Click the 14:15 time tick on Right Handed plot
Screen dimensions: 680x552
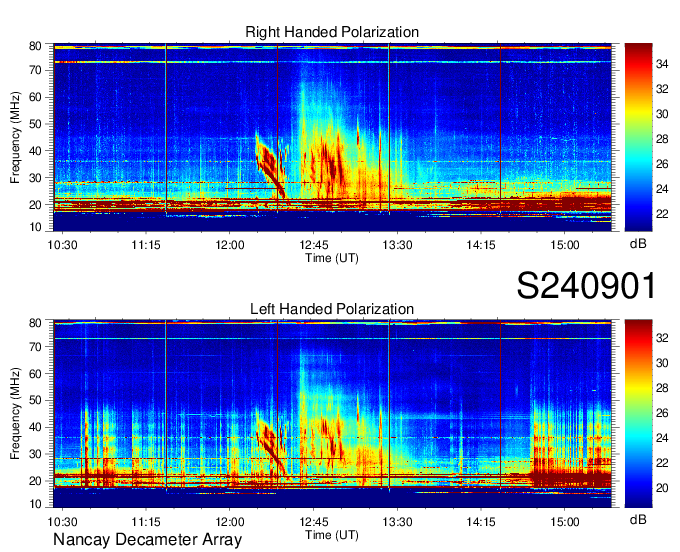click(x=481, y=245)
